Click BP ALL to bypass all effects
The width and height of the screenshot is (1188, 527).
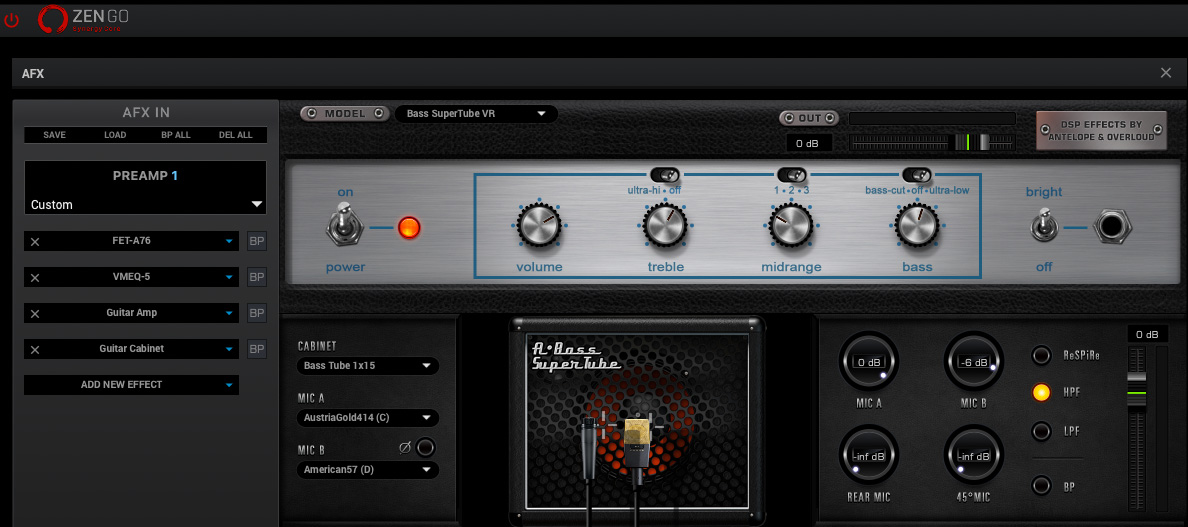176,135
